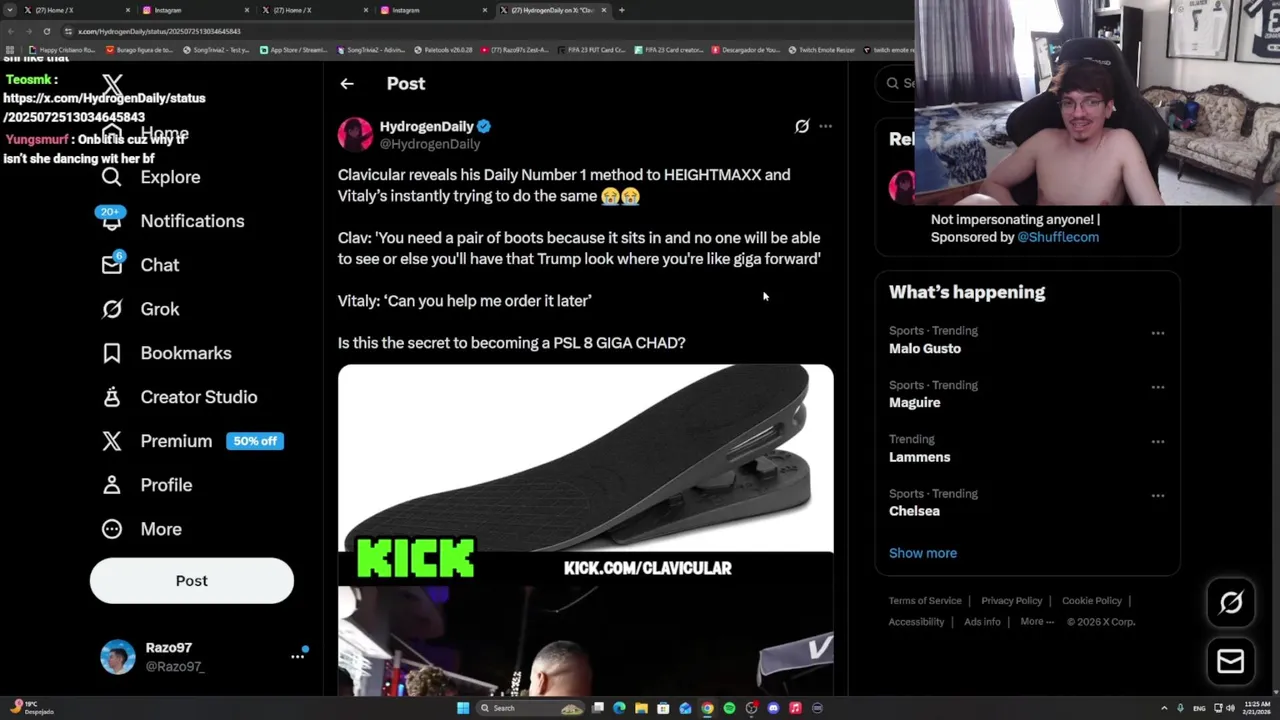Open the Maguire trending topic
Image resolution: width=1280 pixels, height=720 pixels.
(x=915, y=403)
